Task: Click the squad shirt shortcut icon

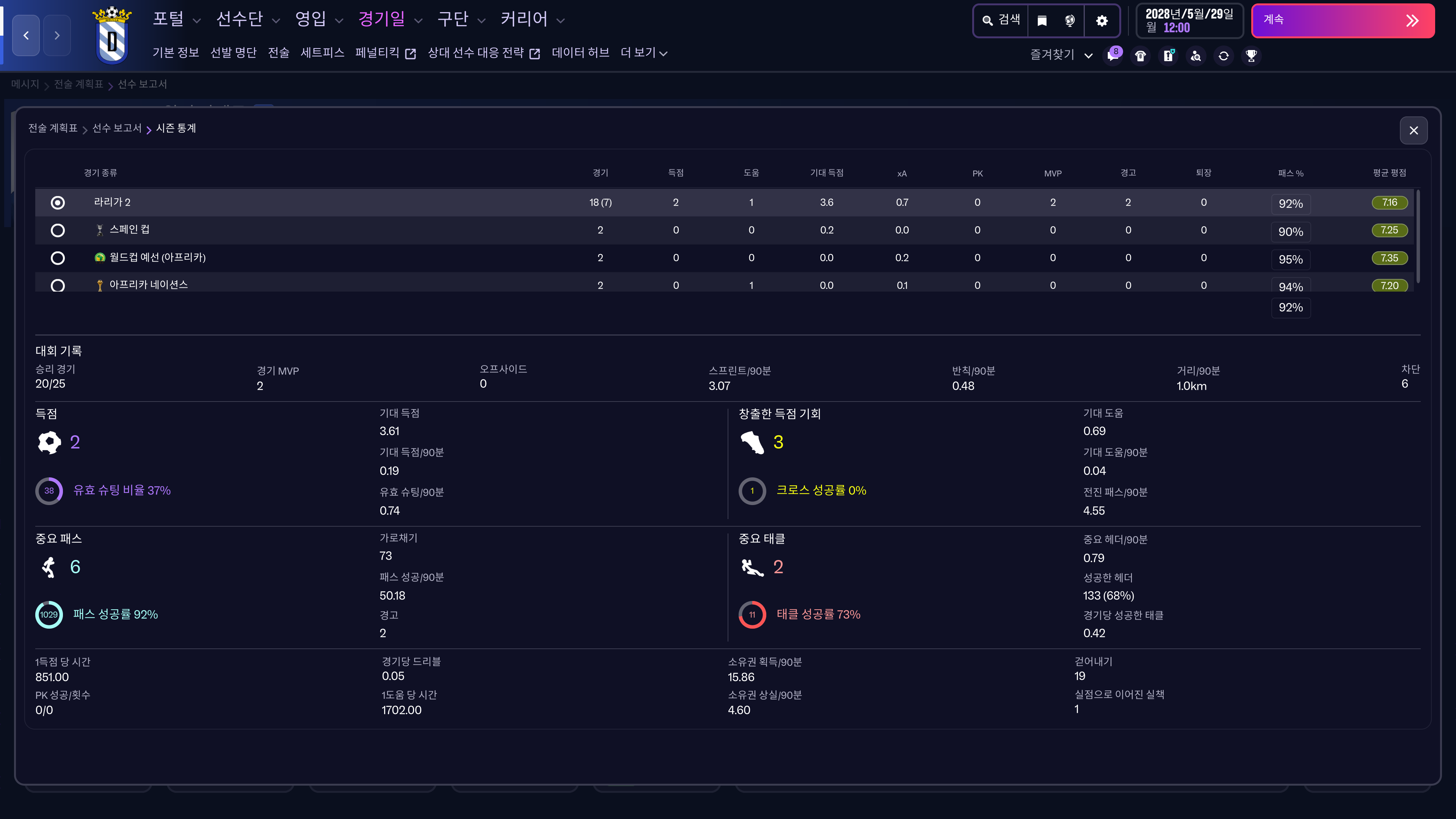Action: pos(1141,55)
